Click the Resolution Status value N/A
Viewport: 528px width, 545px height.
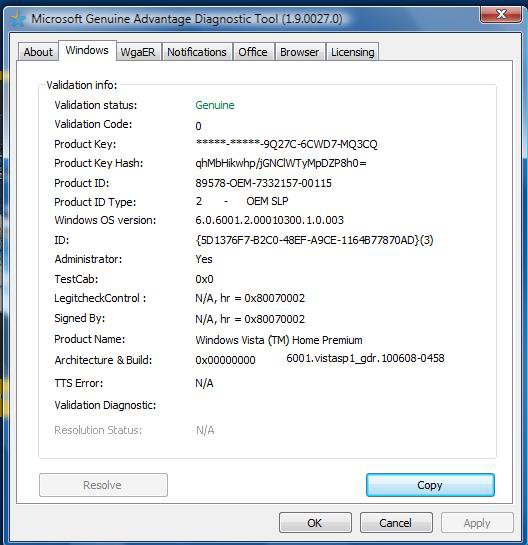[x=205, y=430]
